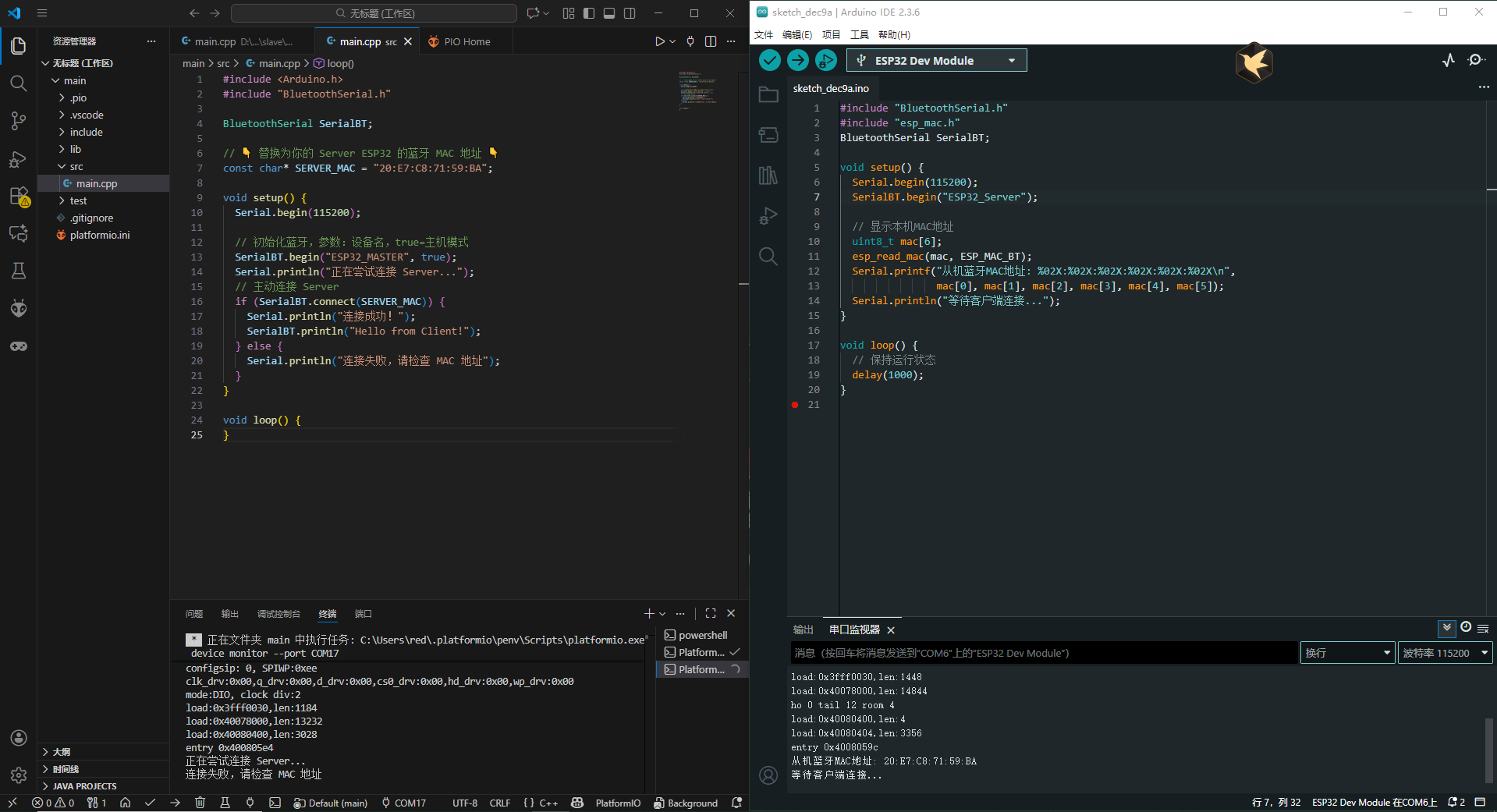
Task: Toggle breakpoint dot on Arduino line 21
Action: 795,405
